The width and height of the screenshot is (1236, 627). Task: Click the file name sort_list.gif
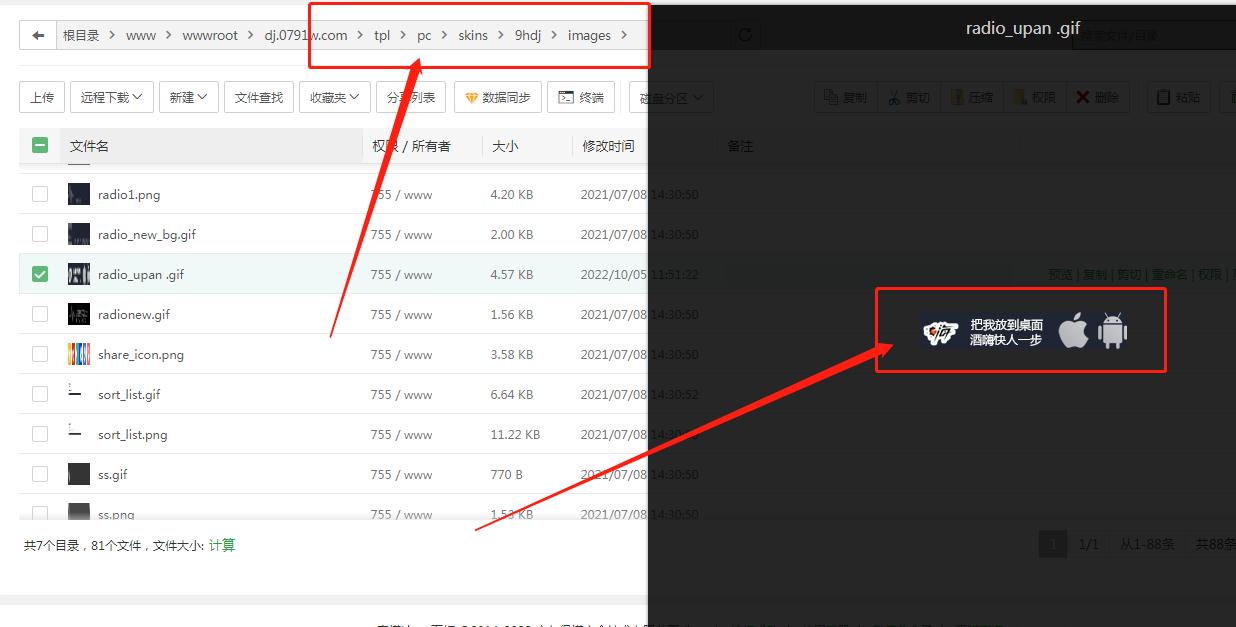pyautogui.click(x=129, y=394)
